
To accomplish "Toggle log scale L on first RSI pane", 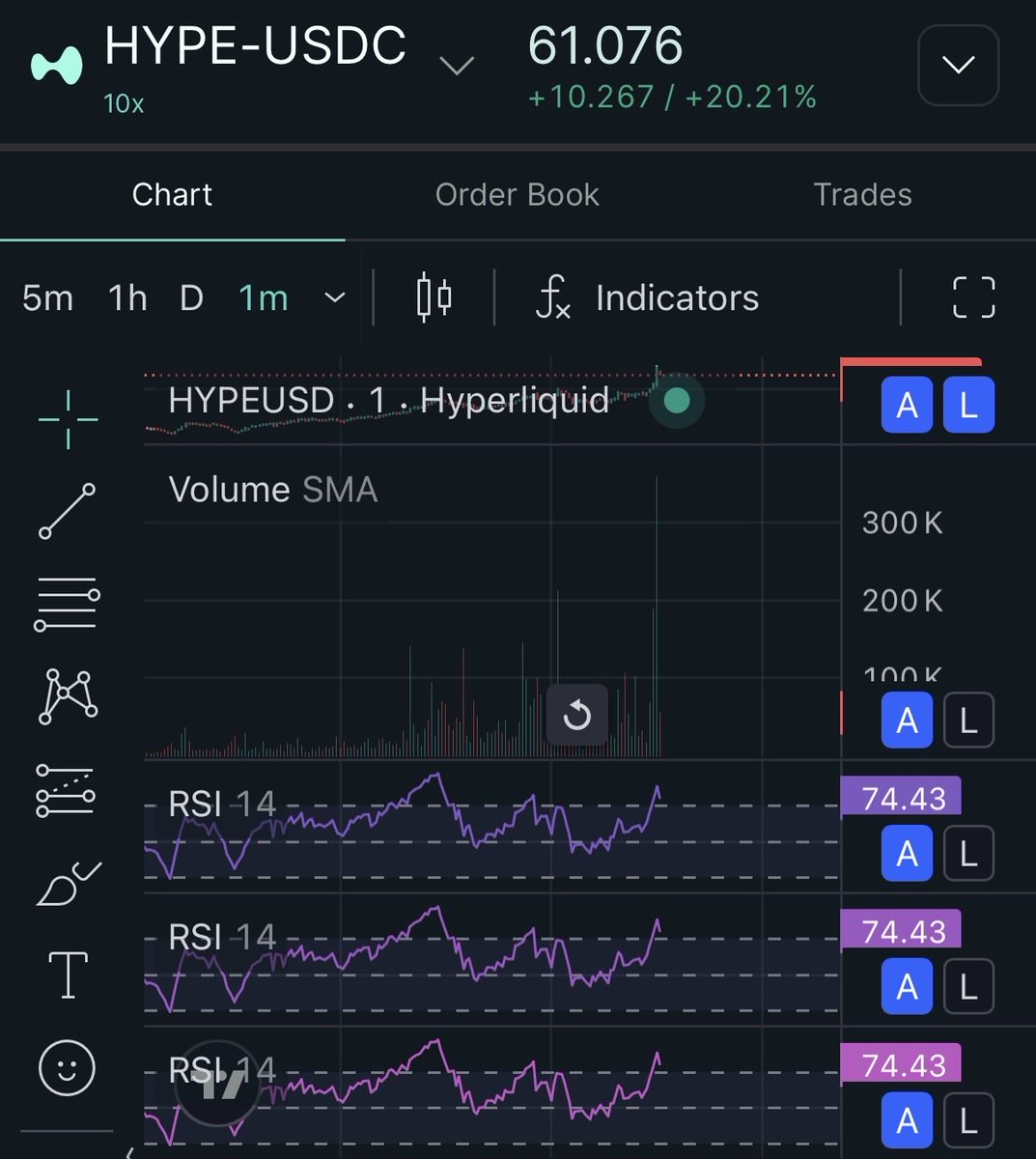I will pos(968,854).
